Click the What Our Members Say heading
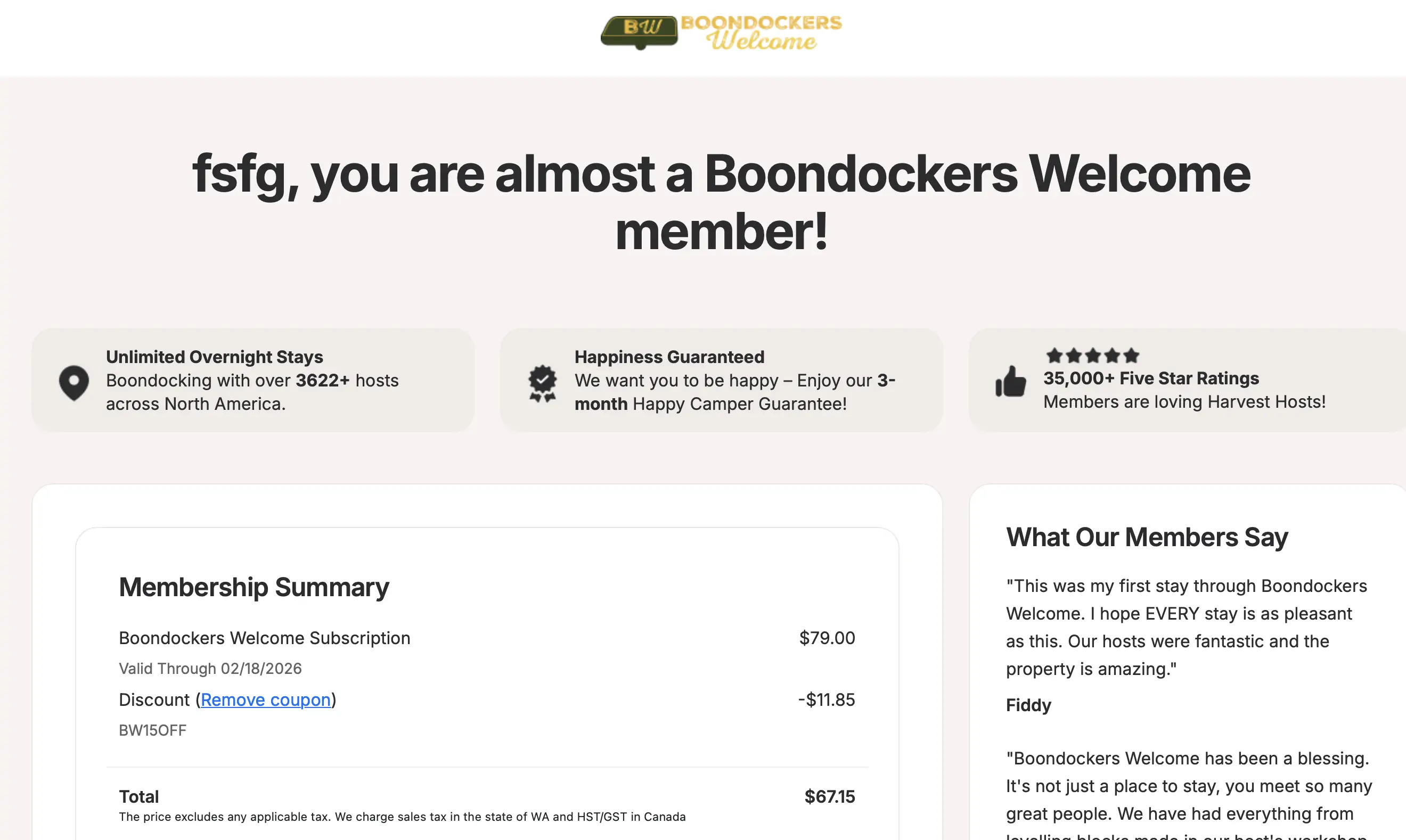The image size is (1406, 840). coord(1147,537)
